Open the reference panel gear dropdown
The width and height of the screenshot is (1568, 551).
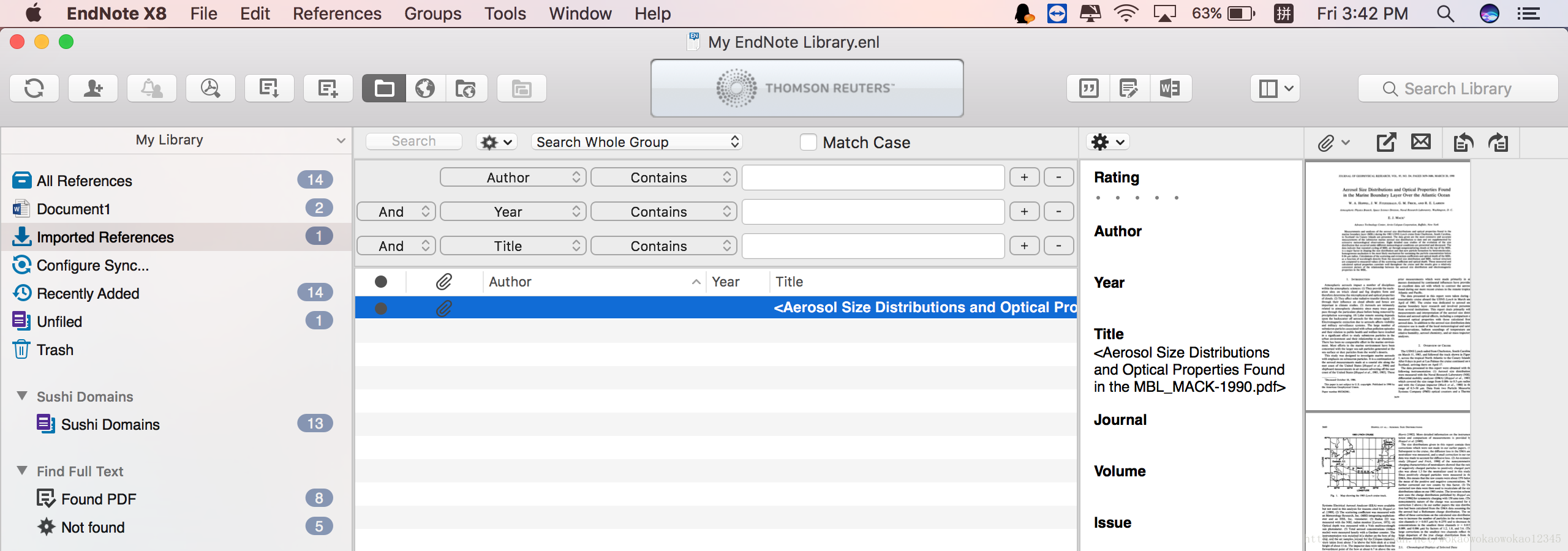(1109, 142)
